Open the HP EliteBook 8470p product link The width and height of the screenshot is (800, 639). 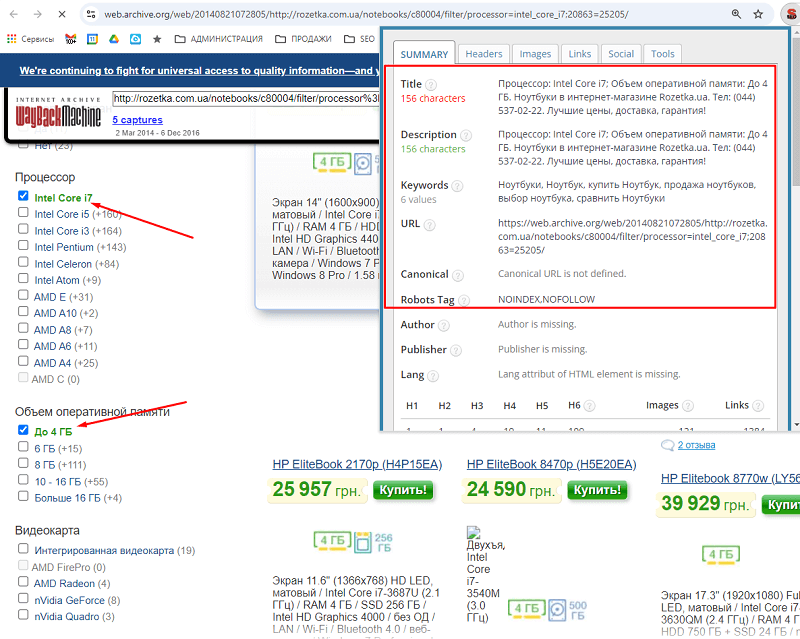[552, 464]
